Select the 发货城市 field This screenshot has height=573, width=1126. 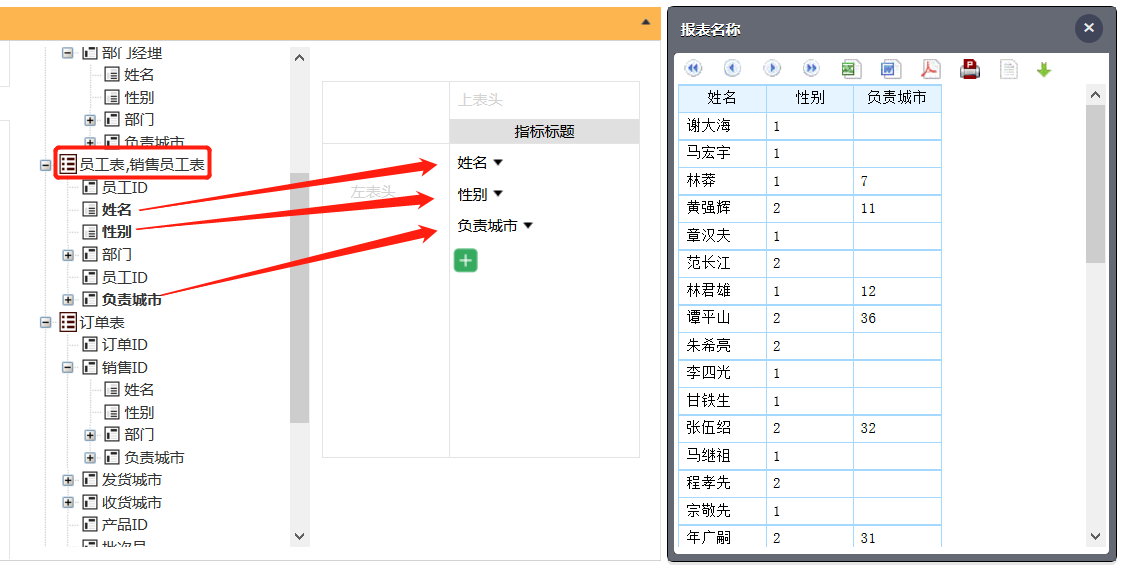[131, 480]
